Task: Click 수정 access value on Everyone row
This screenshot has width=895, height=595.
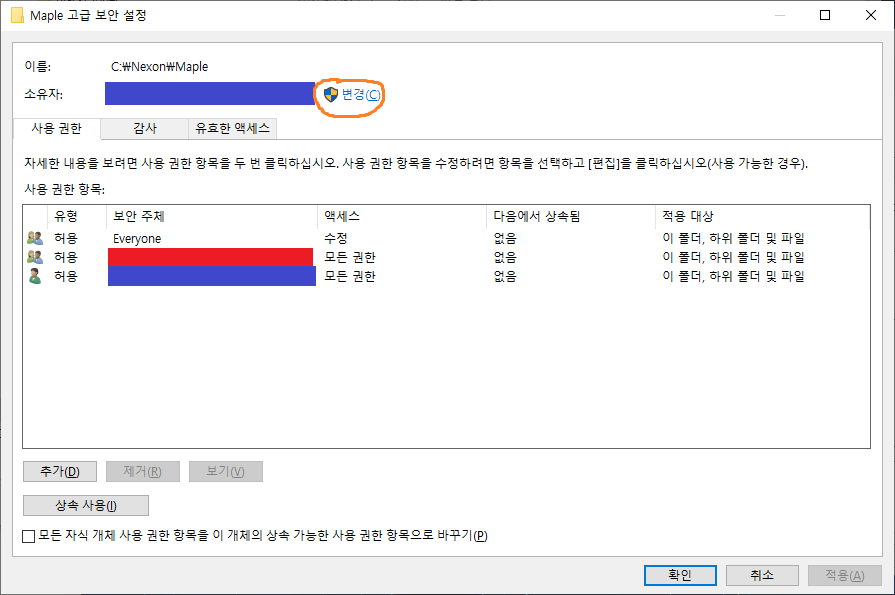Action: pyautogui.click(x=336, y=238)
